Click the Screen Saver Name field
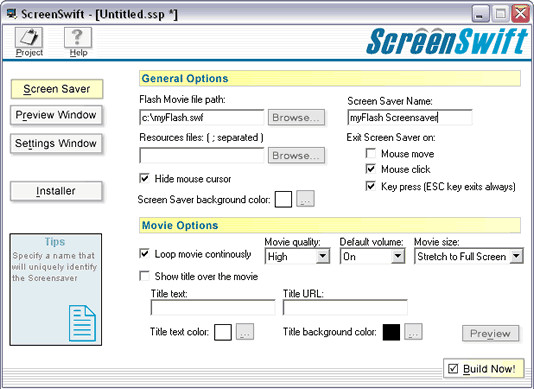534x389 pixels. tap(410, 118)
